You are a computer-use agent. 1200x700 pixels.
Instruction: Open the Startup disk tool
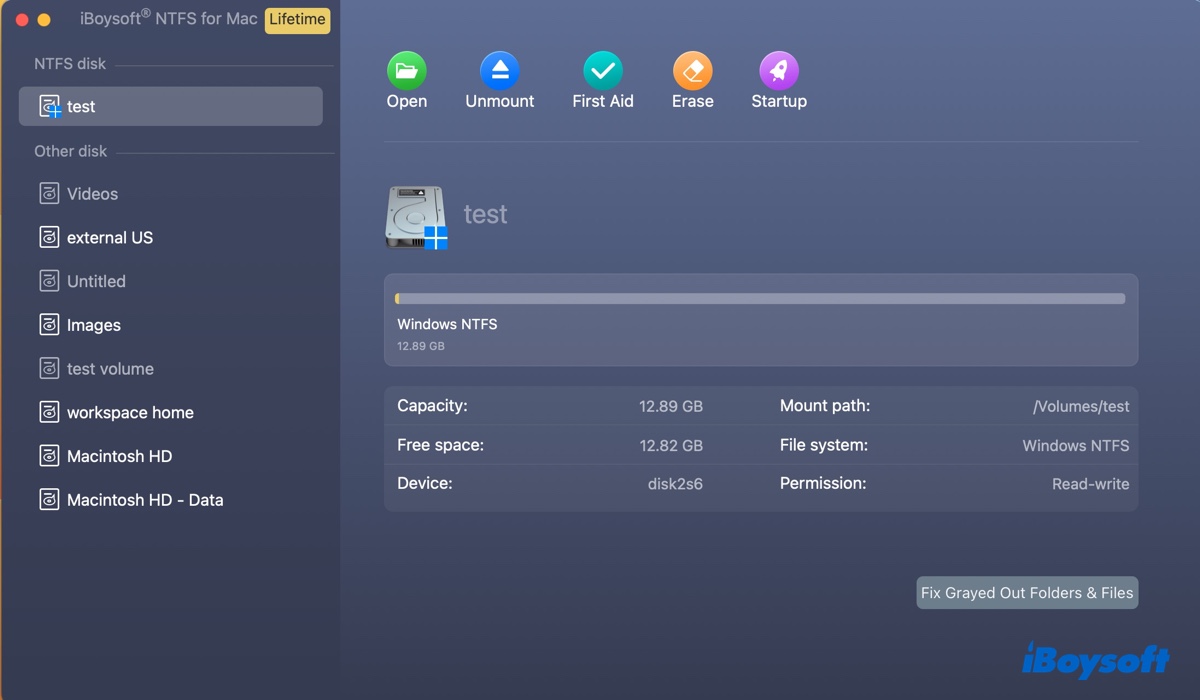coord(778,78)
